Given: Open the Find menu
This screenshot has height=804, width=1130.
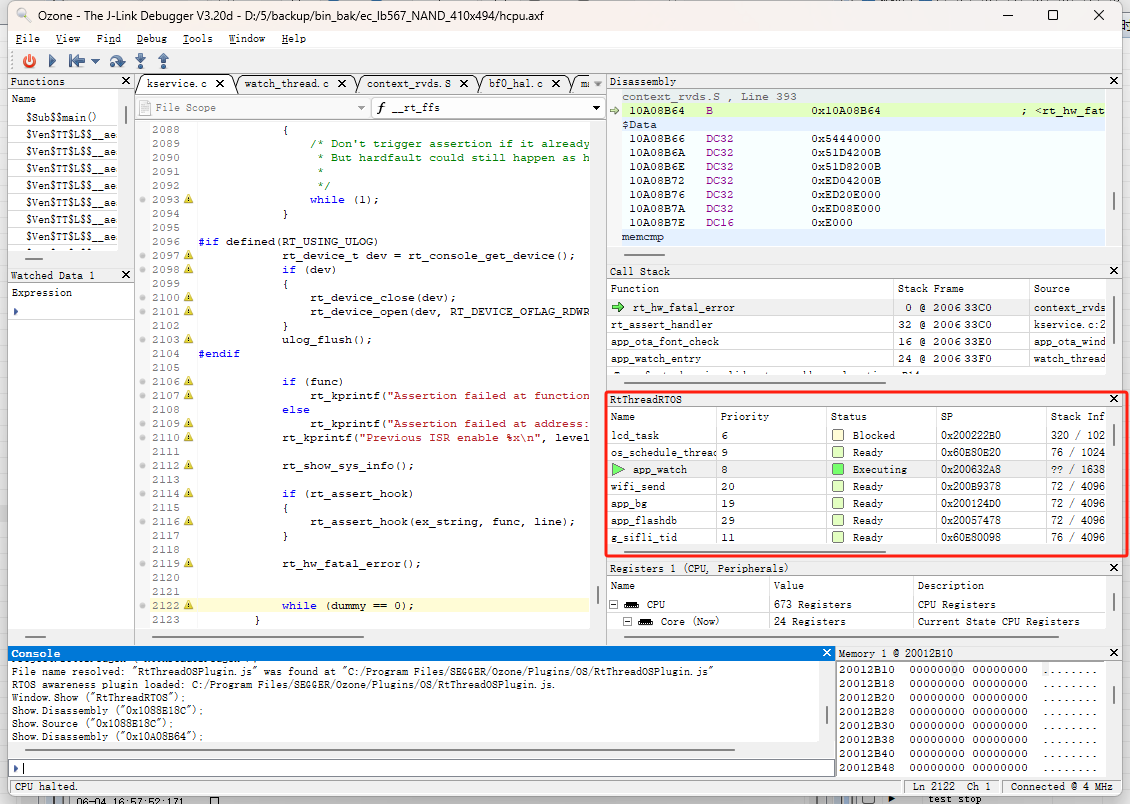Looking at the screenshot, I should [x=109, y=39].
